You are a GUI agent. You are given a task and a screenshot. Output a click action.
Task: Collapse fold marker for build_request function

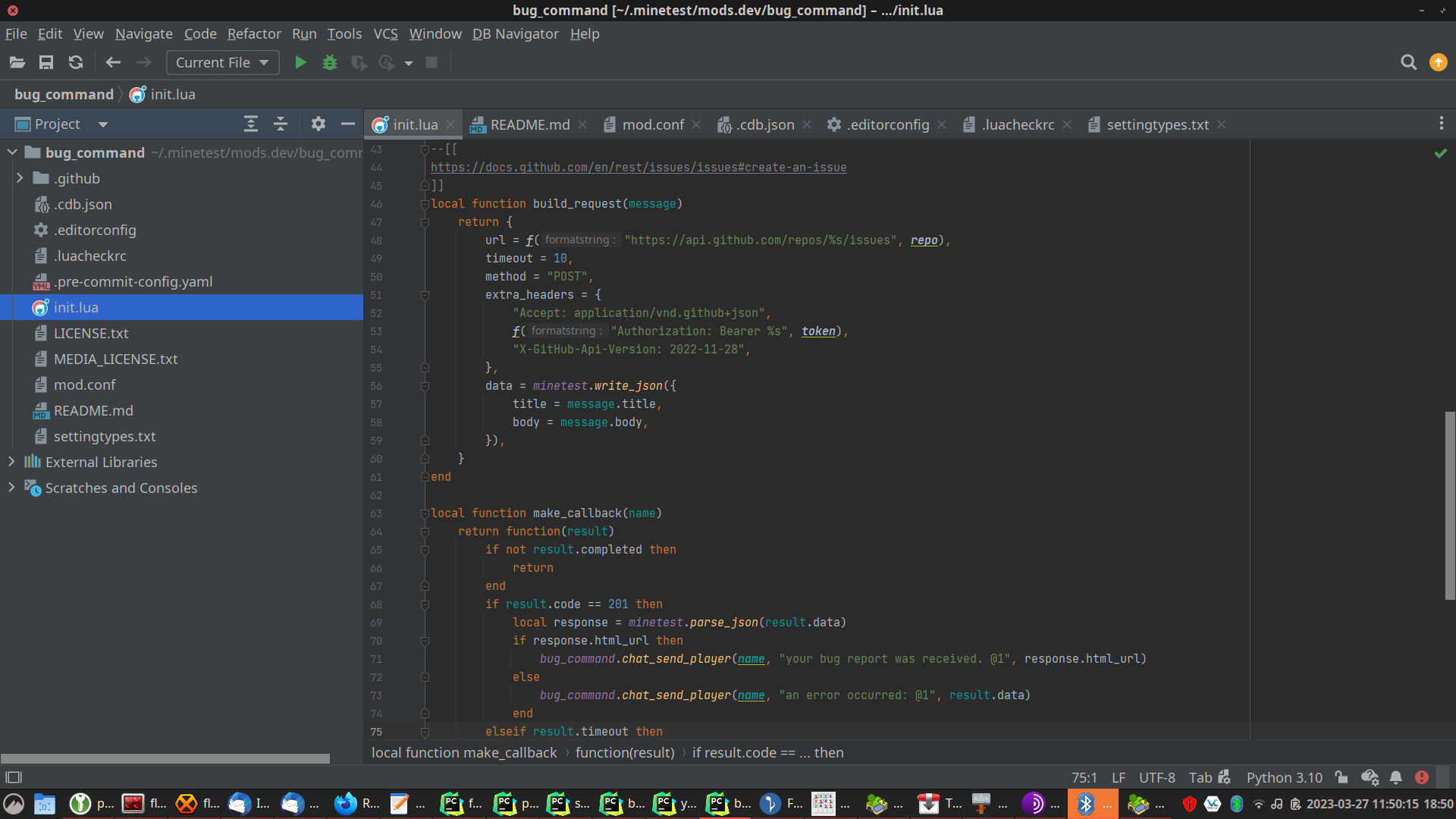[425, 204]
